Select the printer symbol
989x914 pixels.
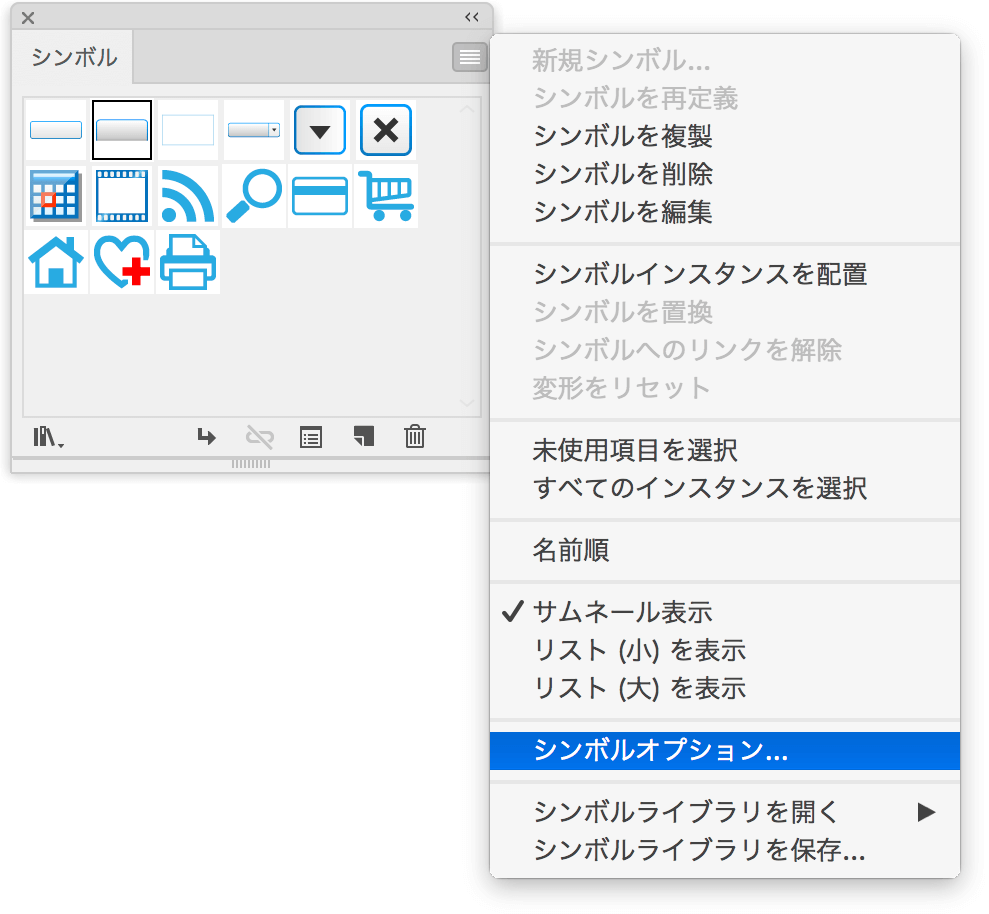pyautogui.click(x=188, y=262)
